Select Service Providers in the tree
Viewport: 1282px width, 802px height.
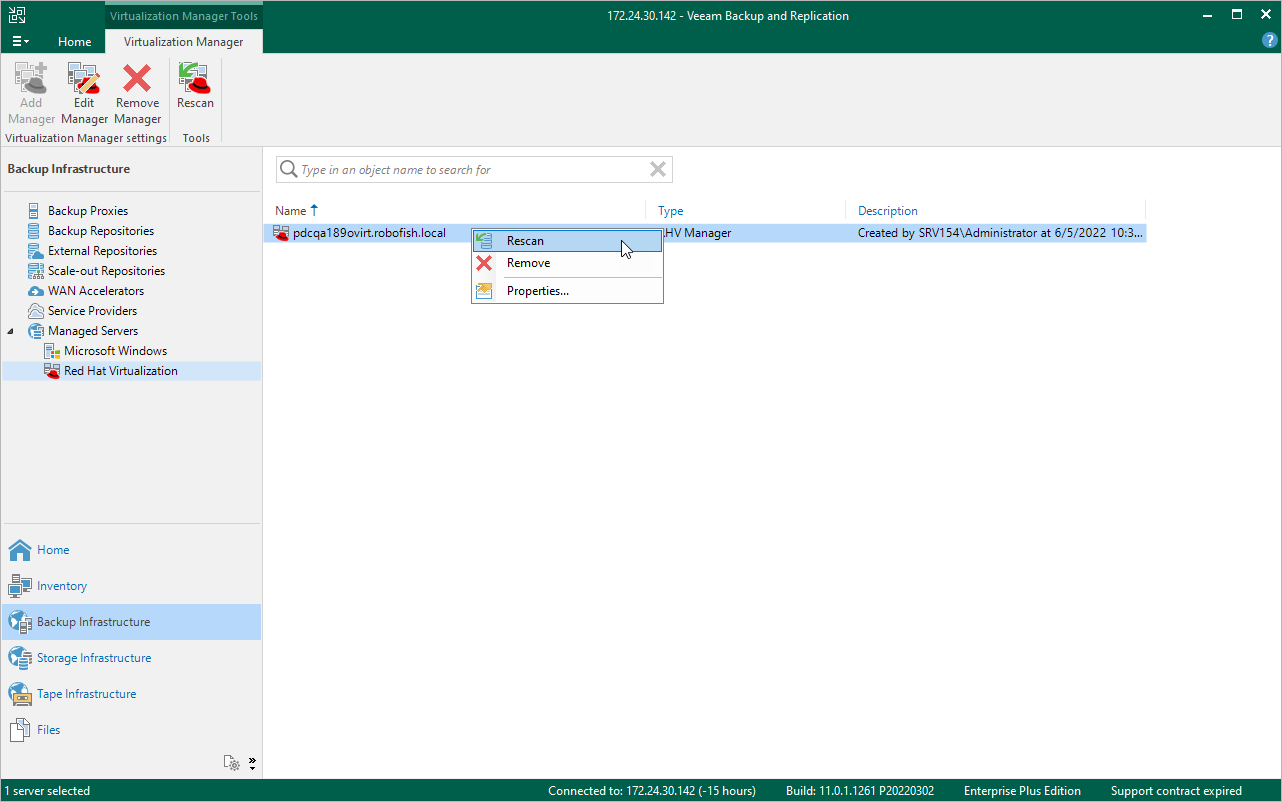(92, 311)
